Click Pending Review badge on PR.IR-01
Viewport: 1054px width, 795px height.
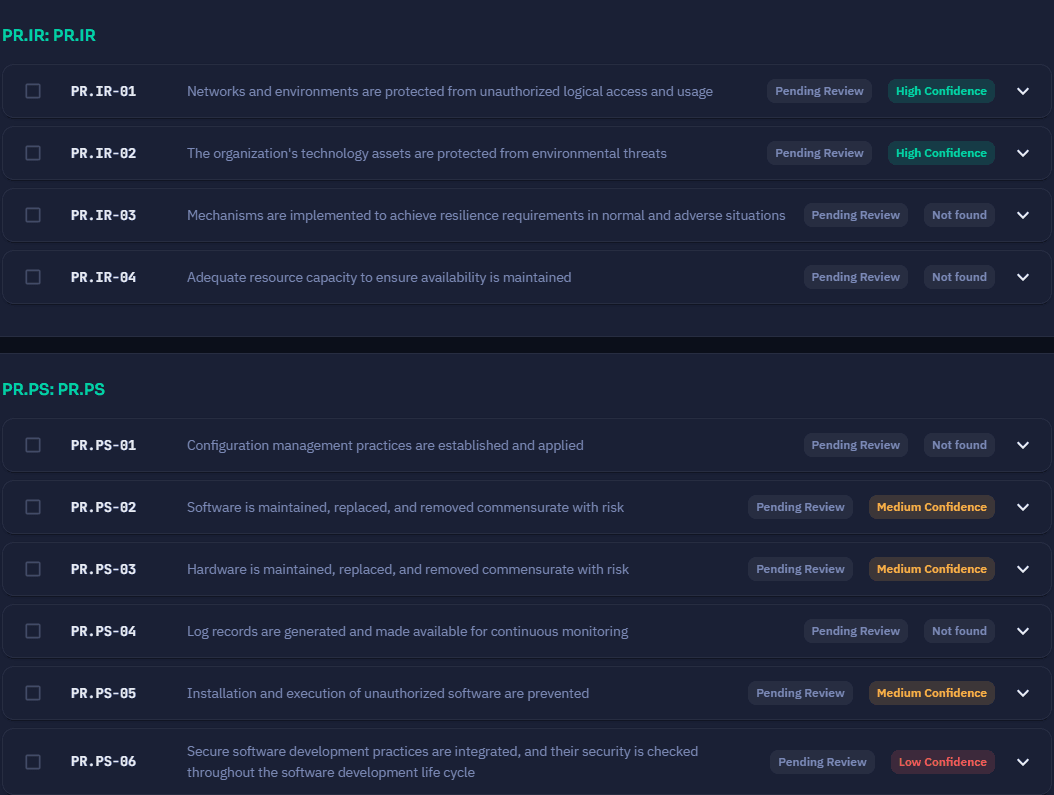[819, 91]
